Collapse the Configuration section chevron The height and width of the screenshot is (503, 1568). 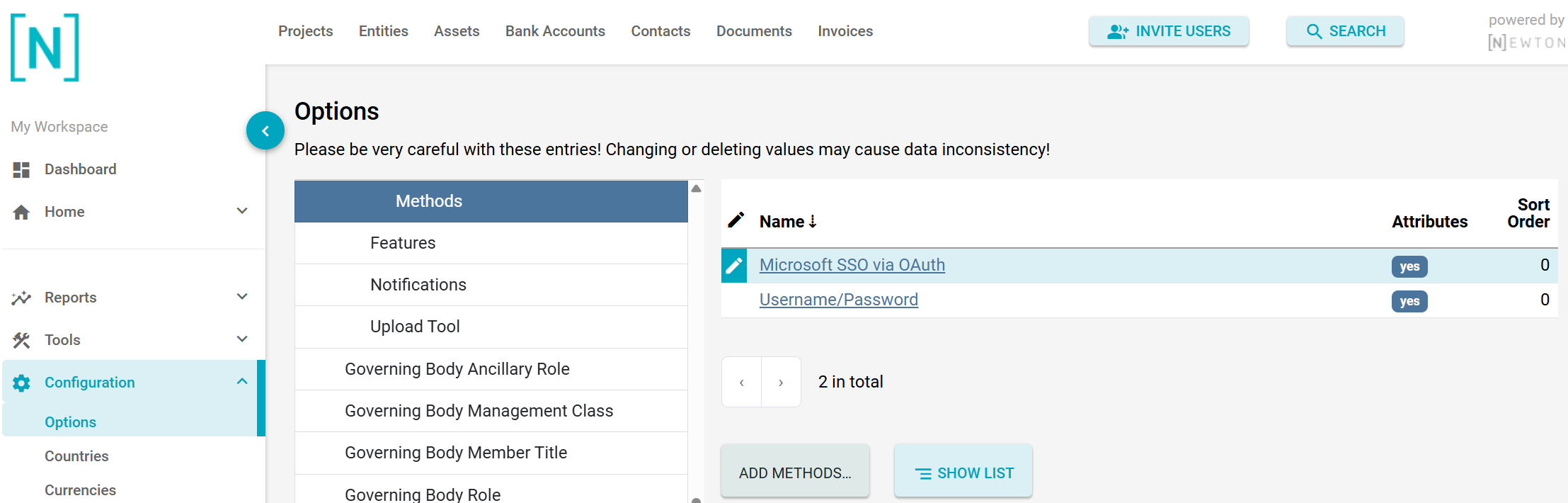[x=242, y=382]
